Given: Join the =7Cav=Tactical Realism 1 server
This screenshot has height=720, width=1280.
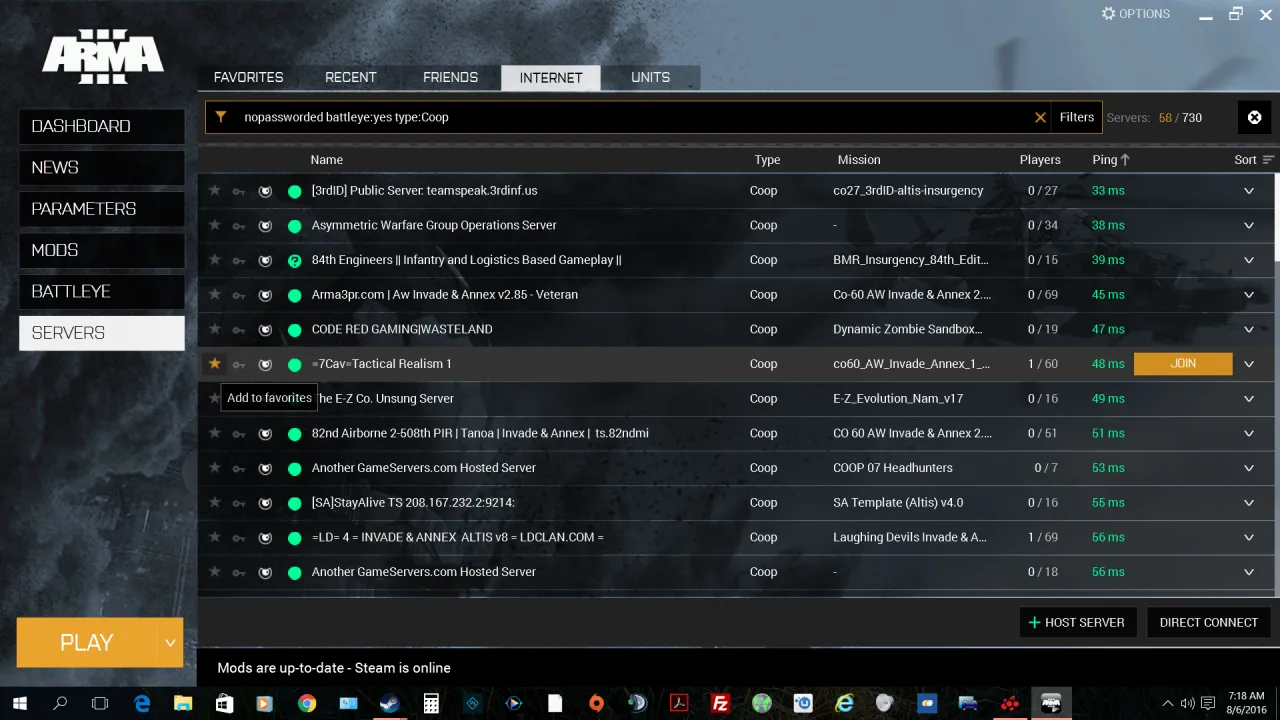Looking at the screenshot, I should (x=1183, y=364).
